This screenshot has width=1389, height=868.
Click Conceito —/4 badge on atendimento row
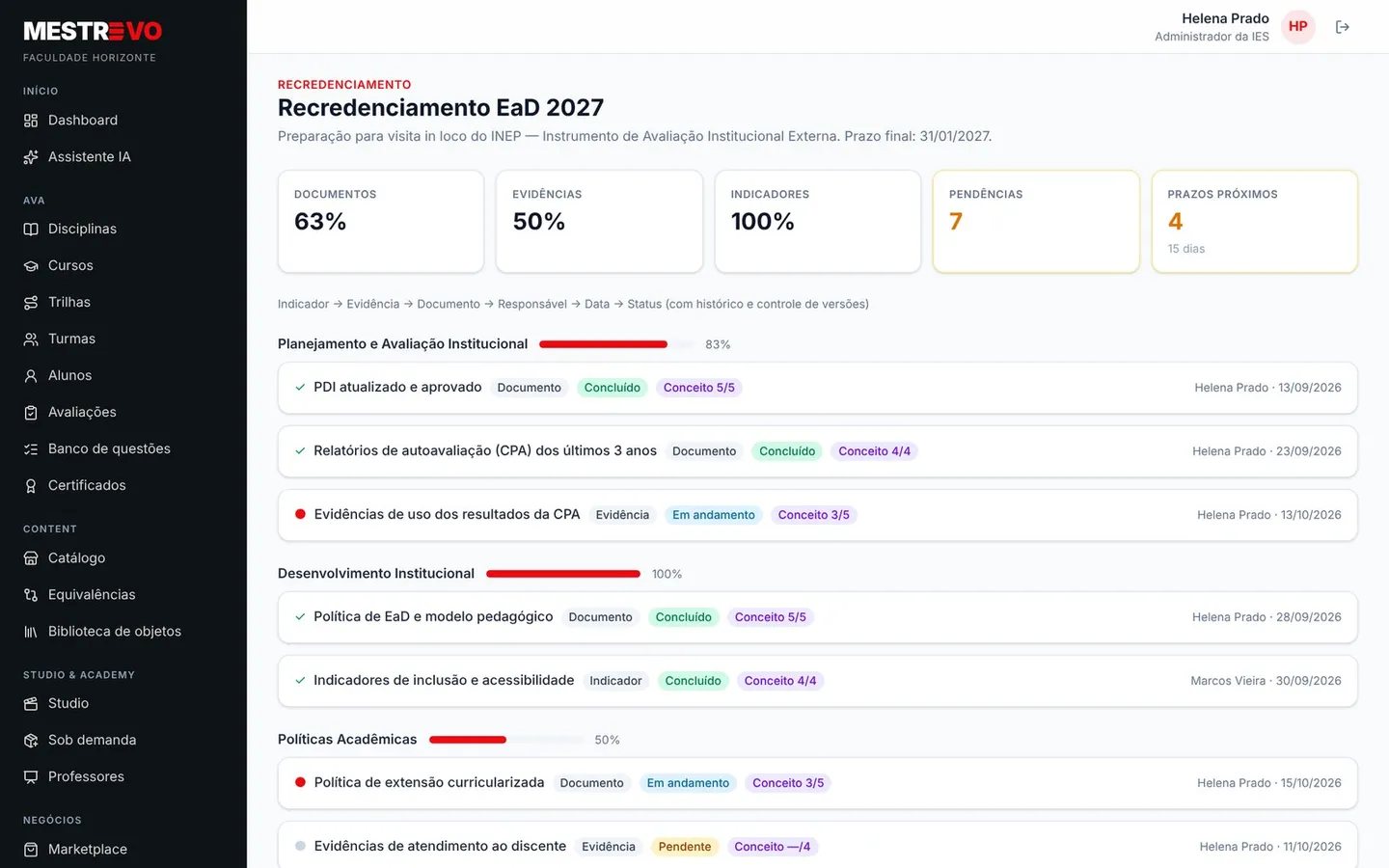point(773,847)
